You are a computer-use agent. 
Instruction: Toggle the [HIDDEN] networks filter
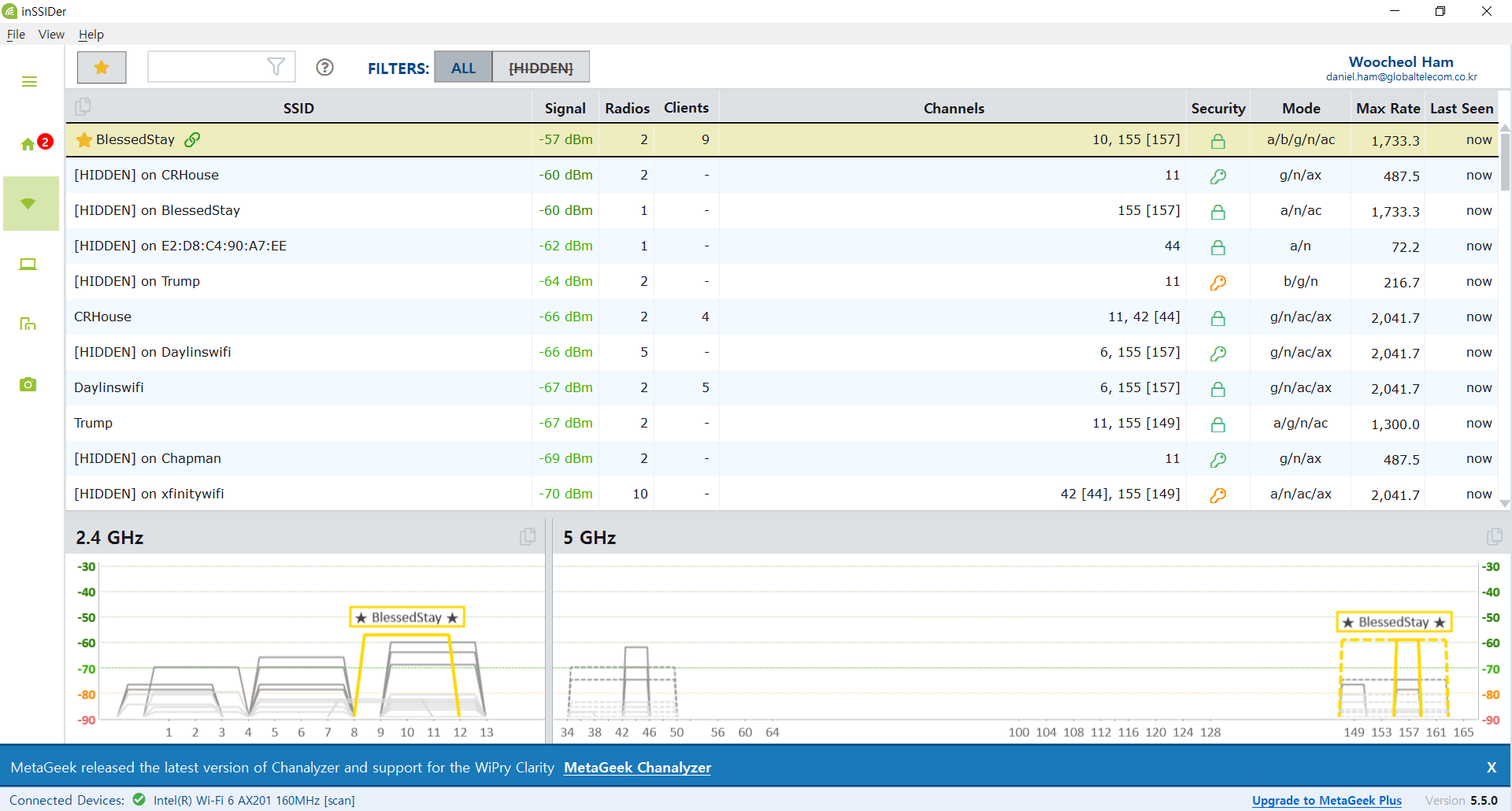541,68
